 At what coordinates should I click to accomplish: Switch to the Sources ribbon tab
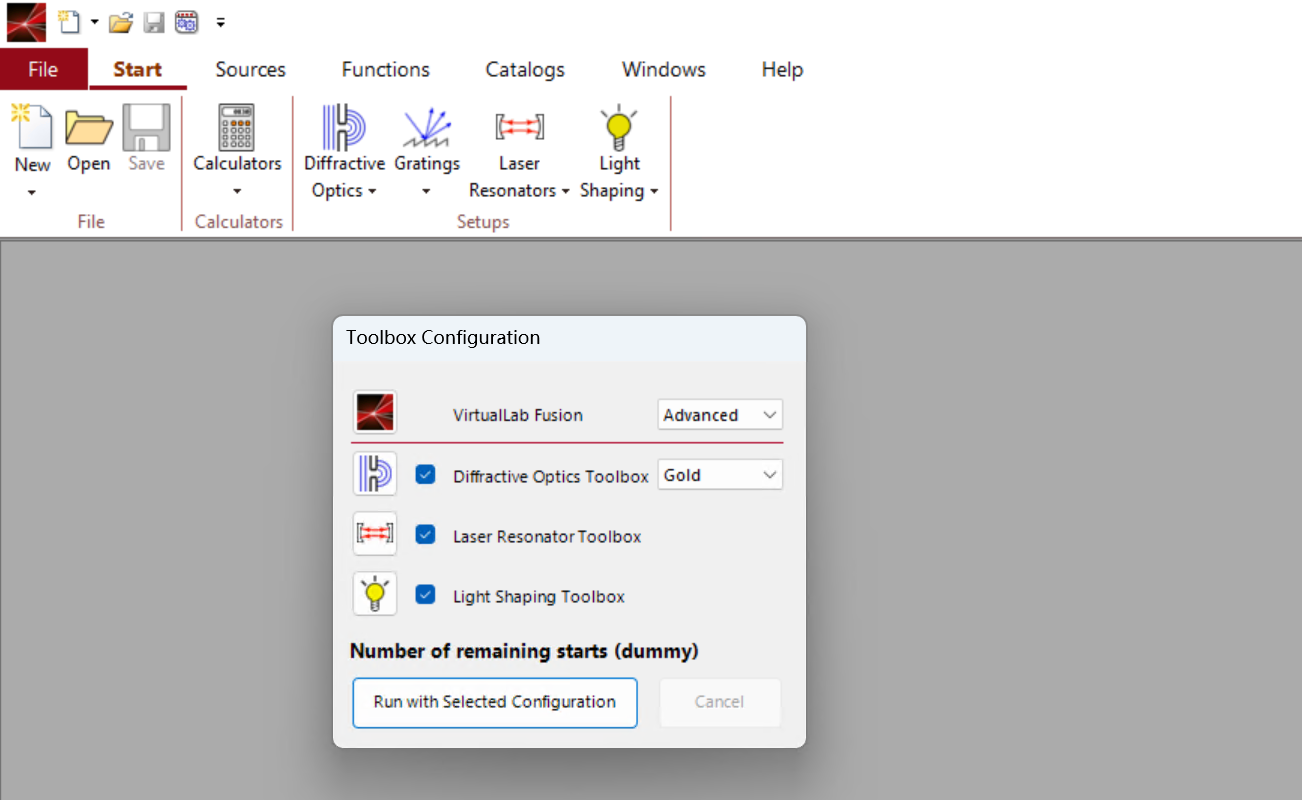[250, 70]
